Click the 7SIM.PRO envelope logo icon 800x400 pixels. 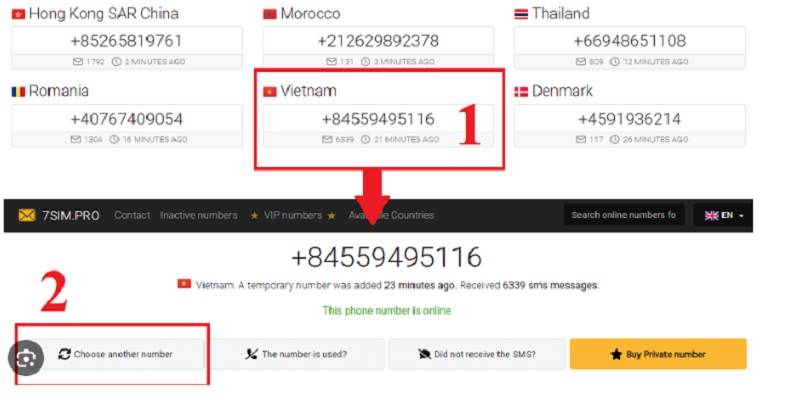pyautogui.click(x=27, y=215)
